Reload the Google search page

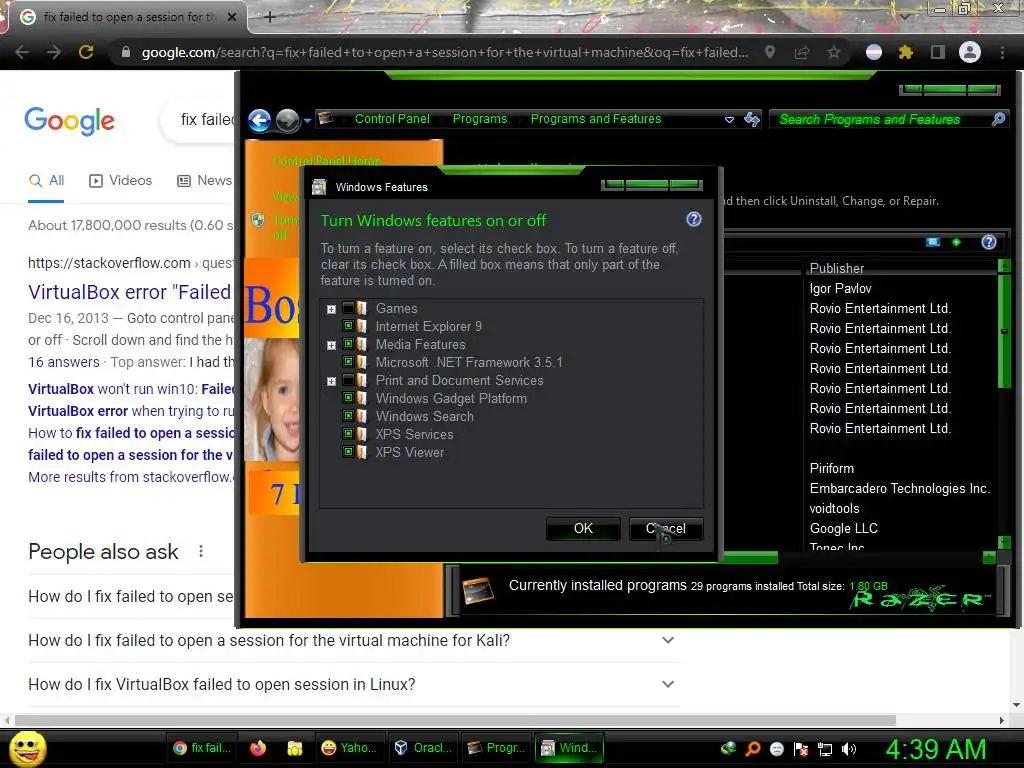[86, 52]
